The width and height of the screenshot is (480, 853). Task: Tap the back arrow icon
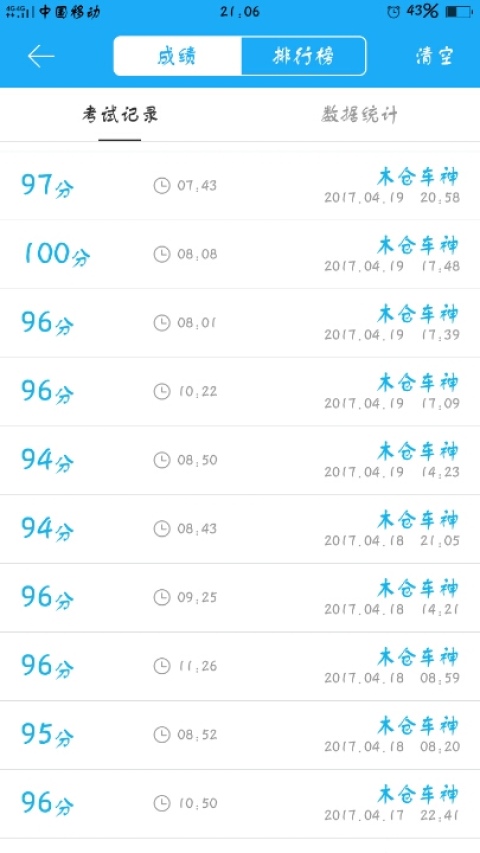[x=41, y=56]
